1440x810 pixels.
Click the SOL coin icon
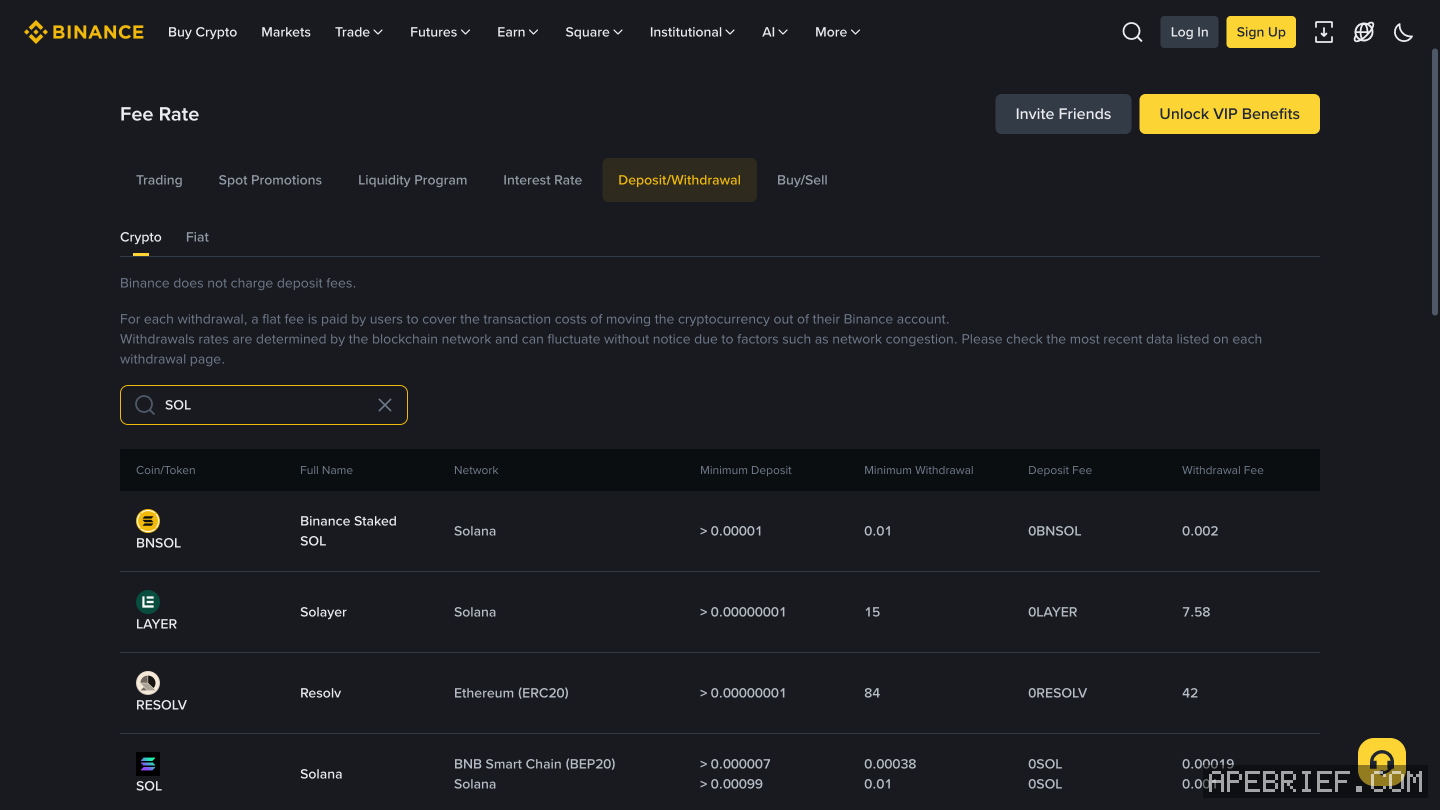(148, 764)
